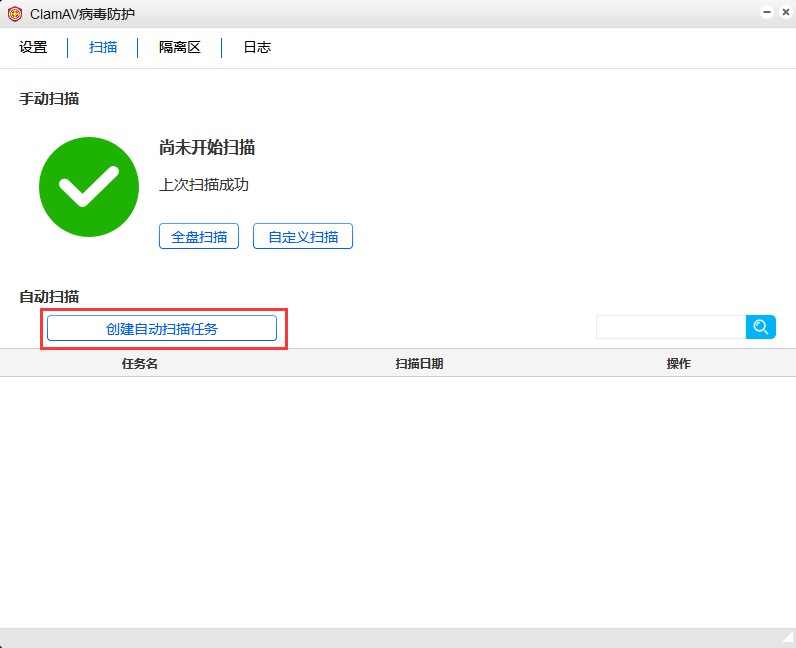The width and height of the screenshot is (796, 648).
Task: Click the 尚未开始扫描 status text
Action: coord(207,148)
